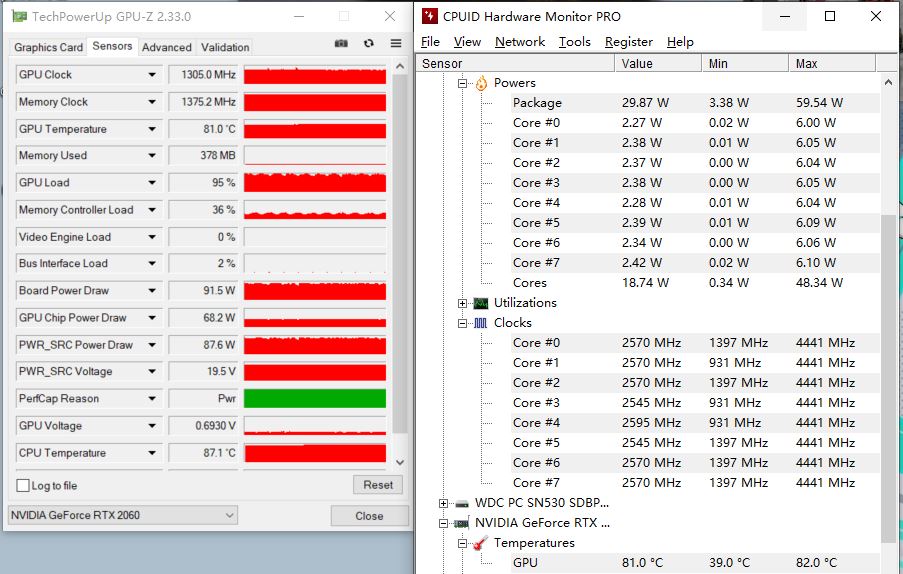Click the GPU-Z sensors vertical scrollbar thumb
This screenshot has height=574, width=903.
[399, 253]
